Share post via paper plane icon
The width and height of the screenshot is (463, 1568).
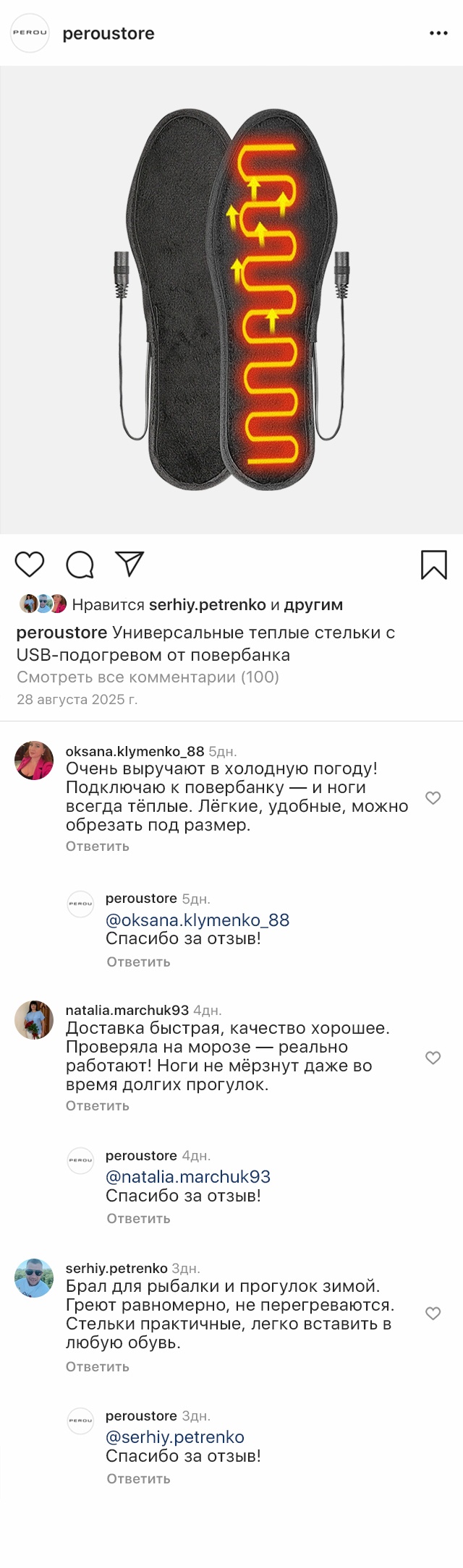pos(130,564)
